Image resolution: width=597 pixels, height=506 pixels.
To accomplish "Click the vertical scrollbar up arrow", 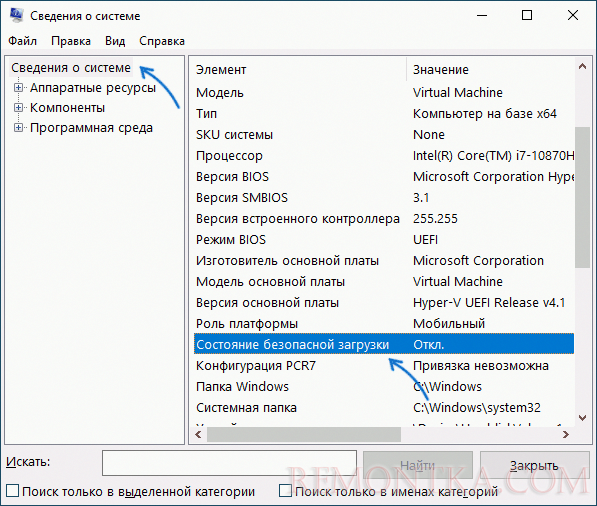I will 582,66.
